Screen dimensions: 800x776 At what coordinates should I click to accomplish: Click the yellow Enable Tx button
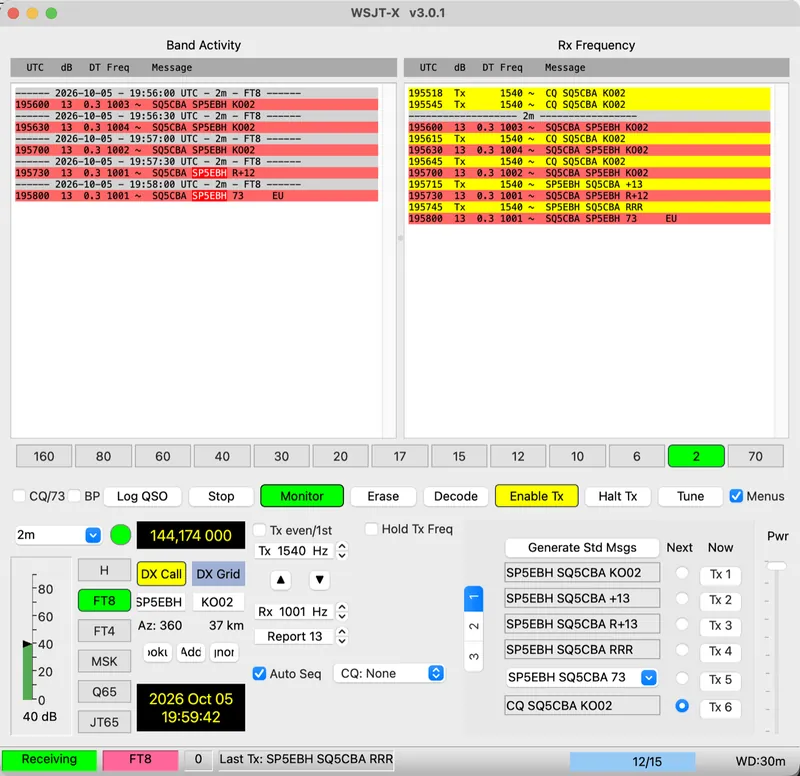537,496
